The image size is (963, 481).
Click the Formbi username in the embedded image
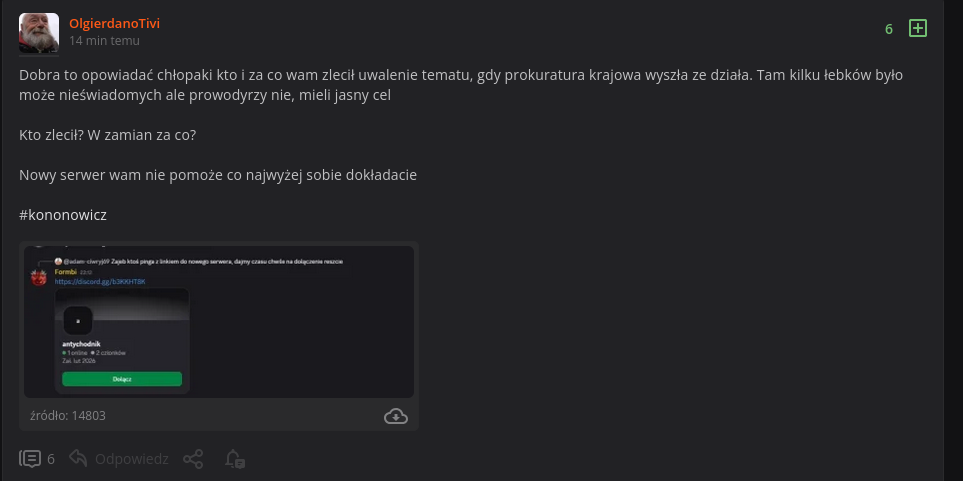tap(65, 272)
